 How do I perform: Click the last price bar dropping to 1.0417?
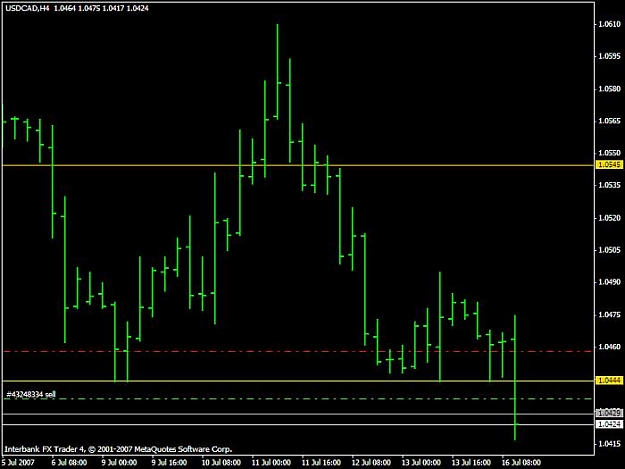(515, 377)
